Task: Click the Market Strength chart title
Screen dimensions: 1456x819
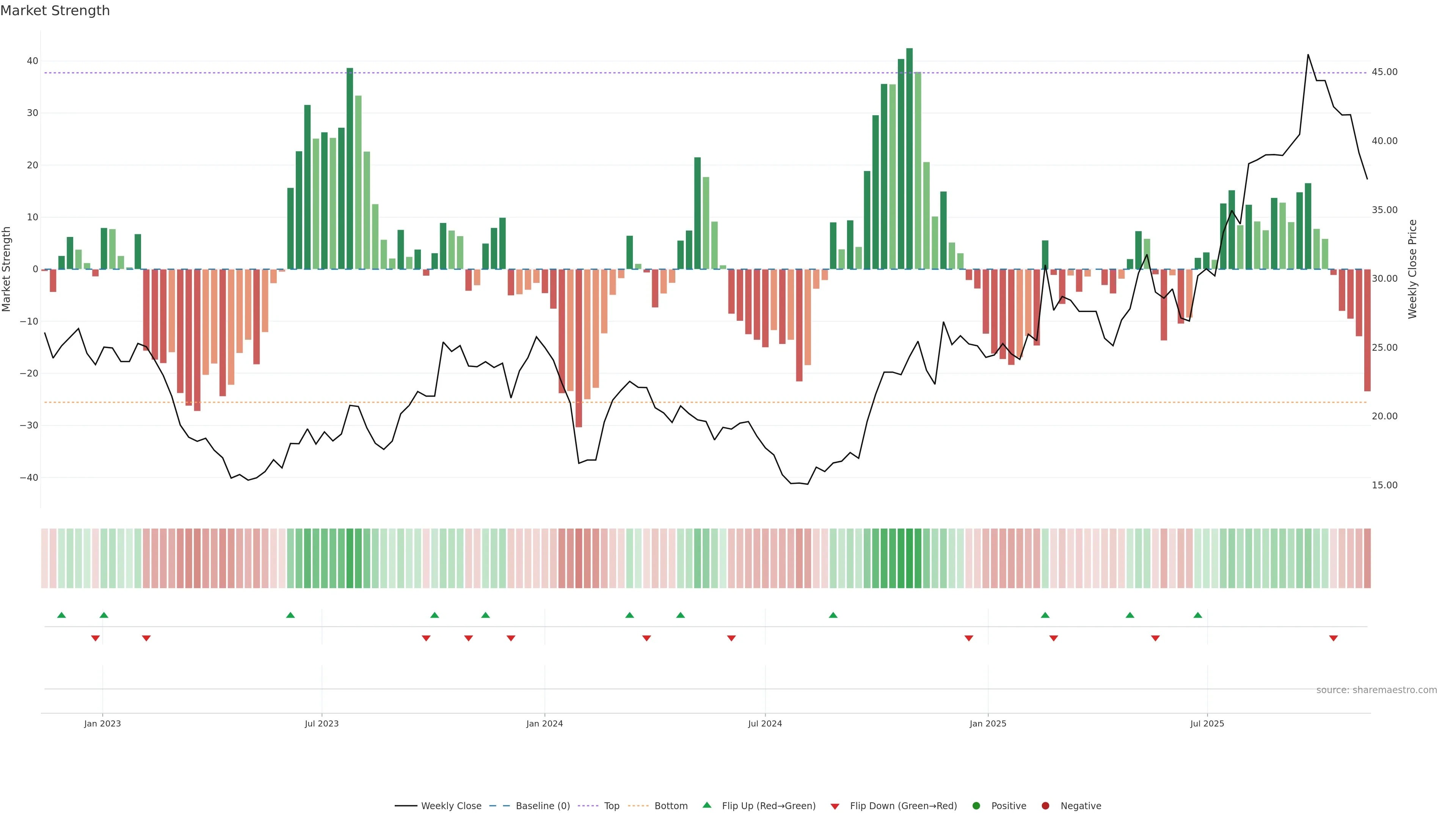Action: [x=55, y=11]
